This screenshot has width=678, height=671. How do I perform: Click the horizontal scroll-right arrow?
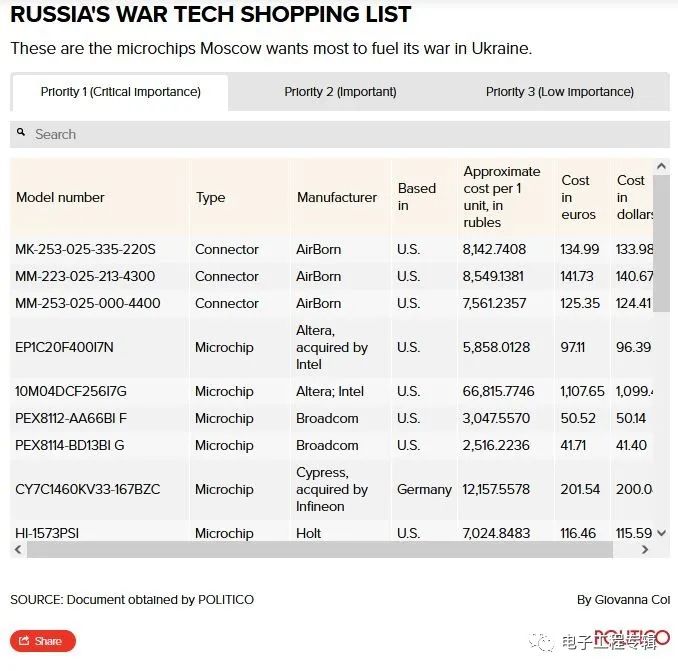[x=645, y=550]
